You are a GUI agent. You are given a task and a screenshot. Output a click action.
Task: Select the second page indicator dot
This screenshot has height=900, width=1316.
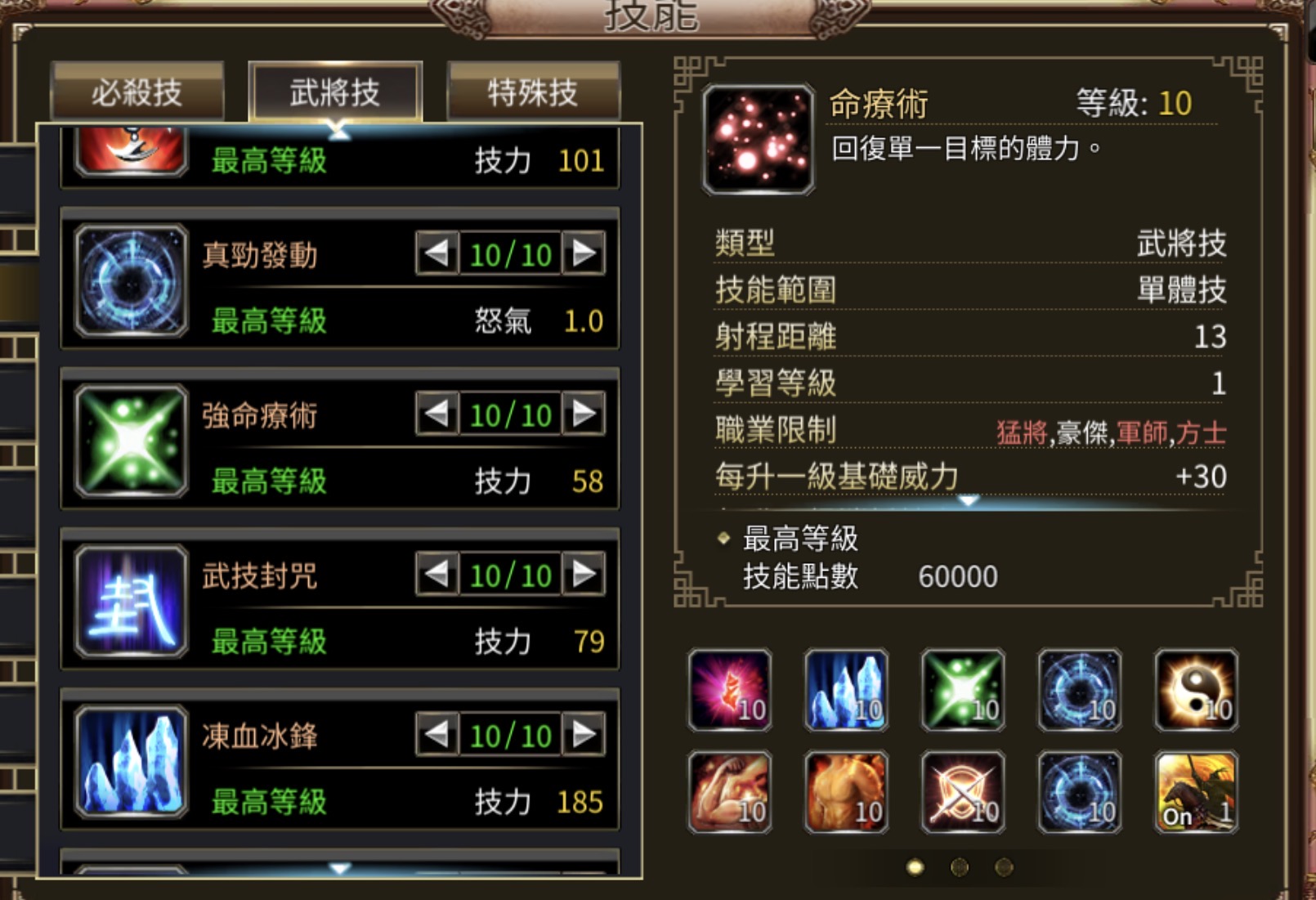[x=960, y=866]
